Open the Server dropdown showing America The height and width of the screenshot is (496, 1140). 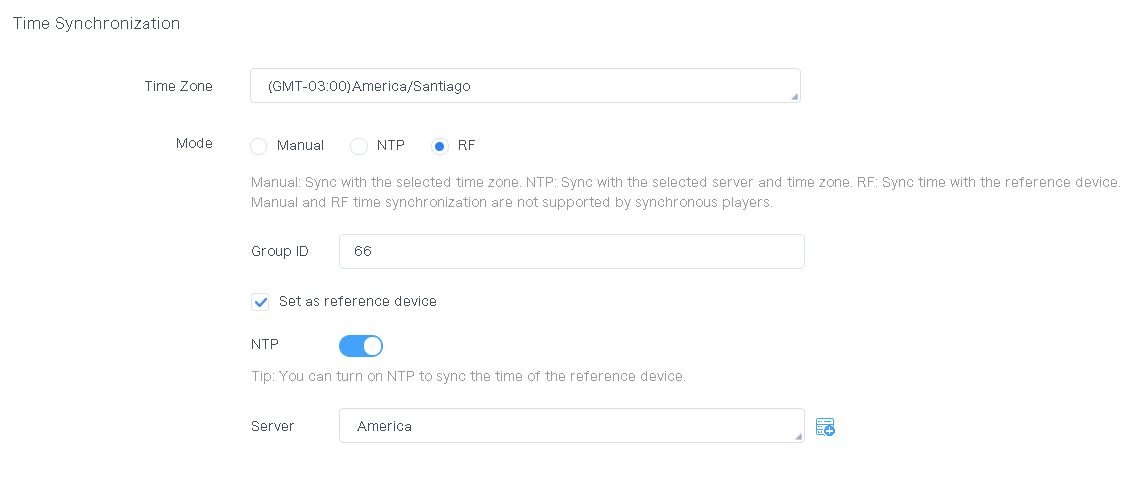click(x=571, y=425)
